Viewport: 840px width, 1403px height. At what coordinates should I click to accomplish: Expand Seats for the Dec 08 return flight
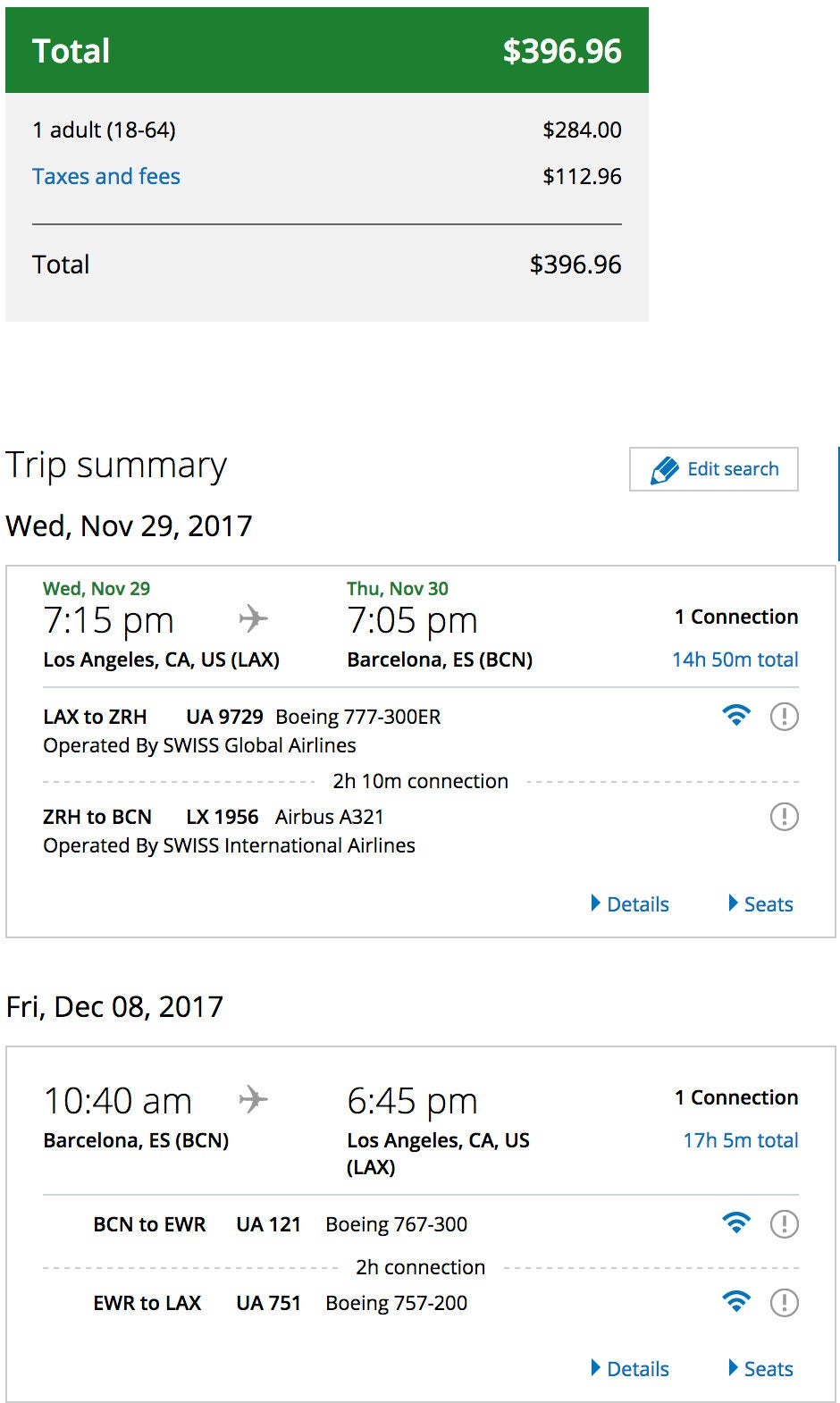pos(760,1369)
